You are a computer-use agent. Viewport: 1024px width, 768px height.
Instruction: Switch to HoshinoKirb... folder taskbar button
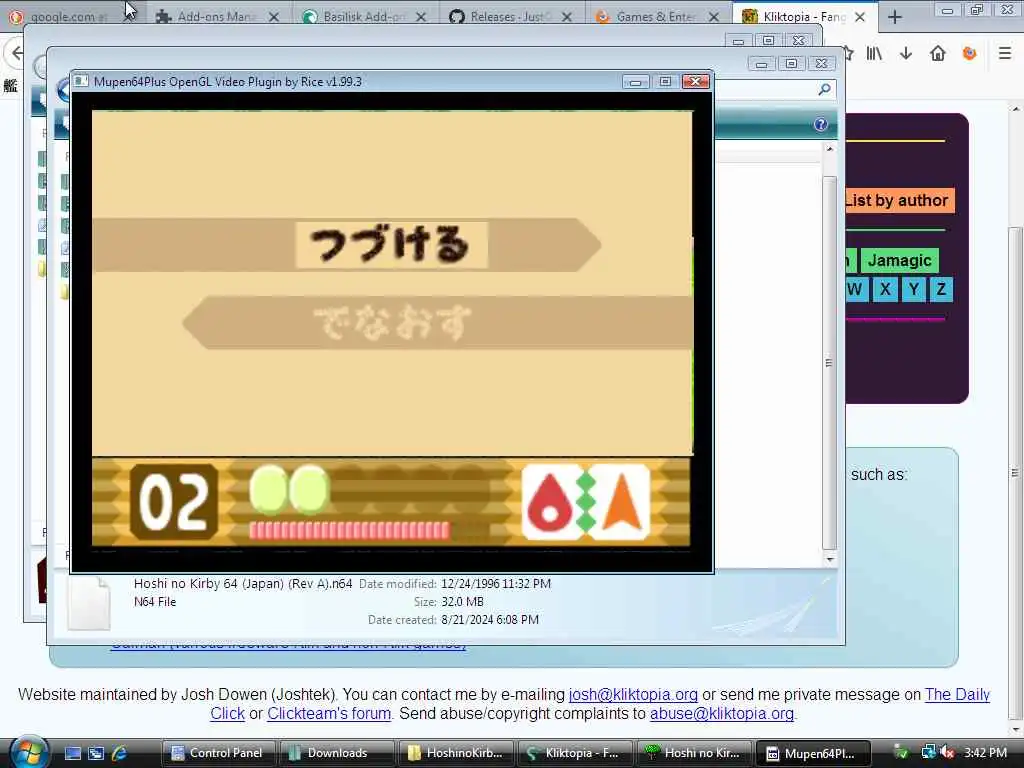coord(456,753)
